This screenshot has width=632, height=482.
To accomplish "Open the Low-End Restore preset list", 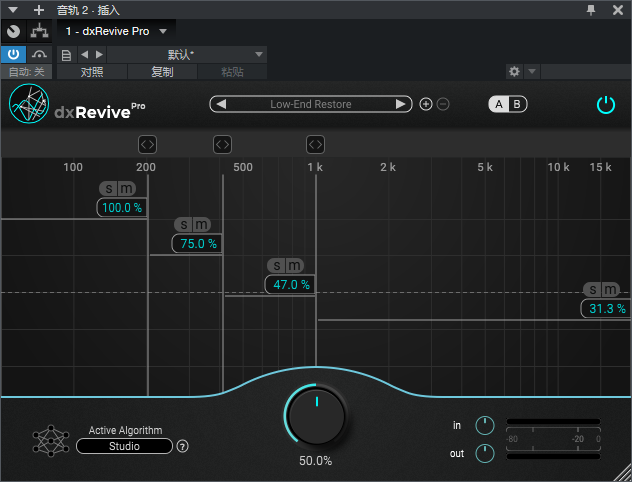I will click(x=311, y=104).
